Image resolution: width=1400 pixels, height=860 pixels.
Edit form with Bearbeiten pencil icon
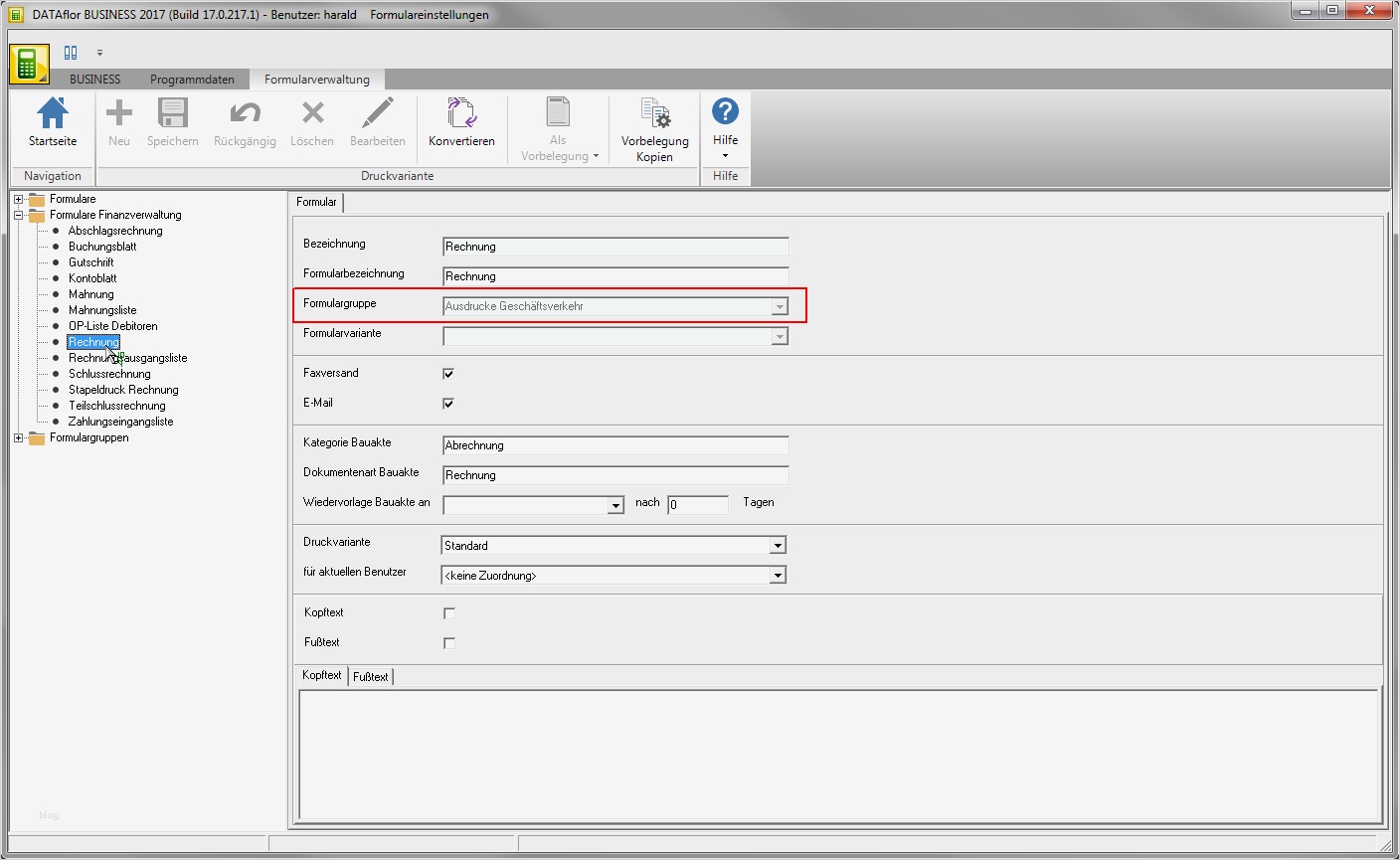click(x=378, y=122)
